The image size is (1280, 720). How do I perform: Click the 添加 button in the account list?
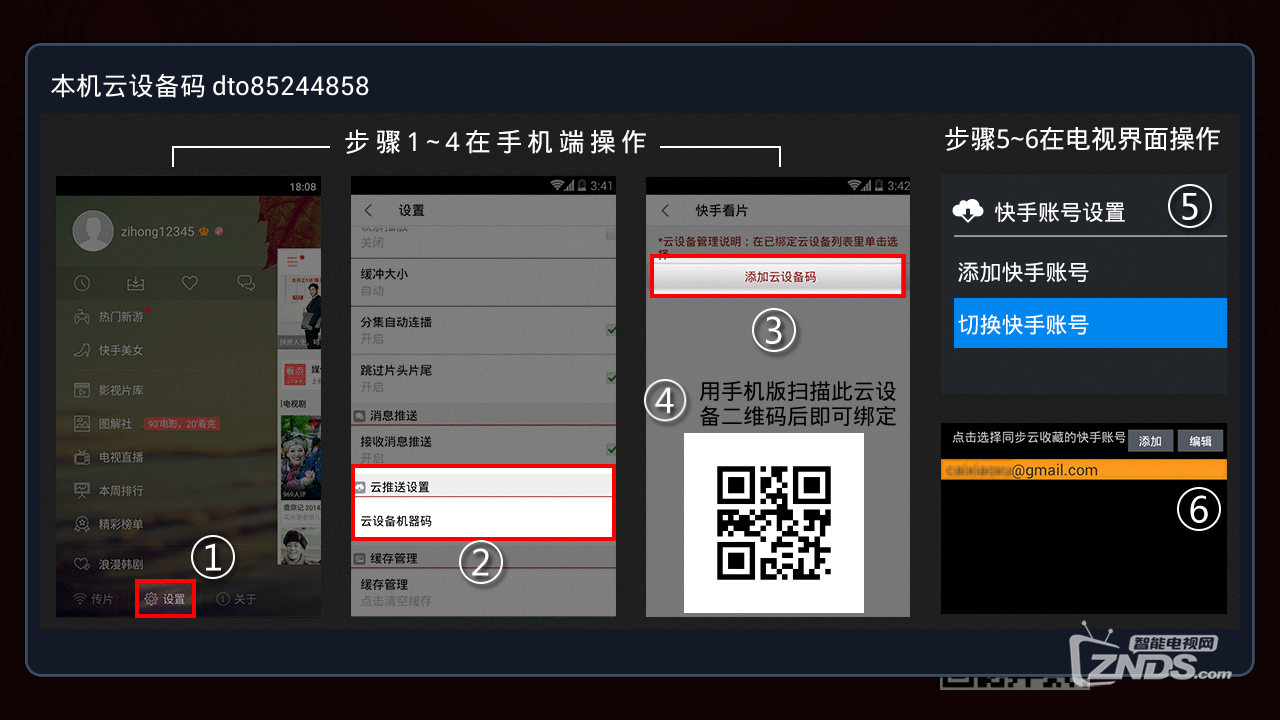(x=1150, y=441)
